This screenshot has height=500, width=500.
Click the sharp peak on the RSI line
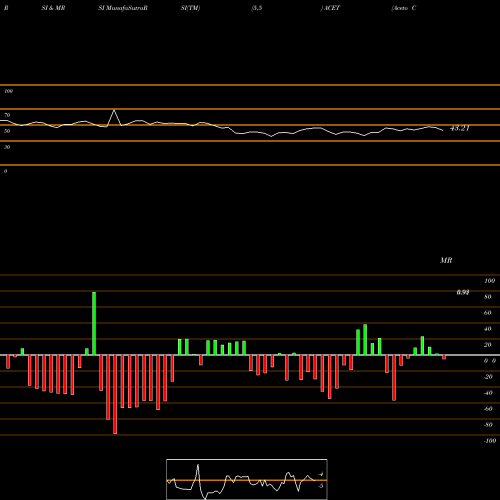114,111
